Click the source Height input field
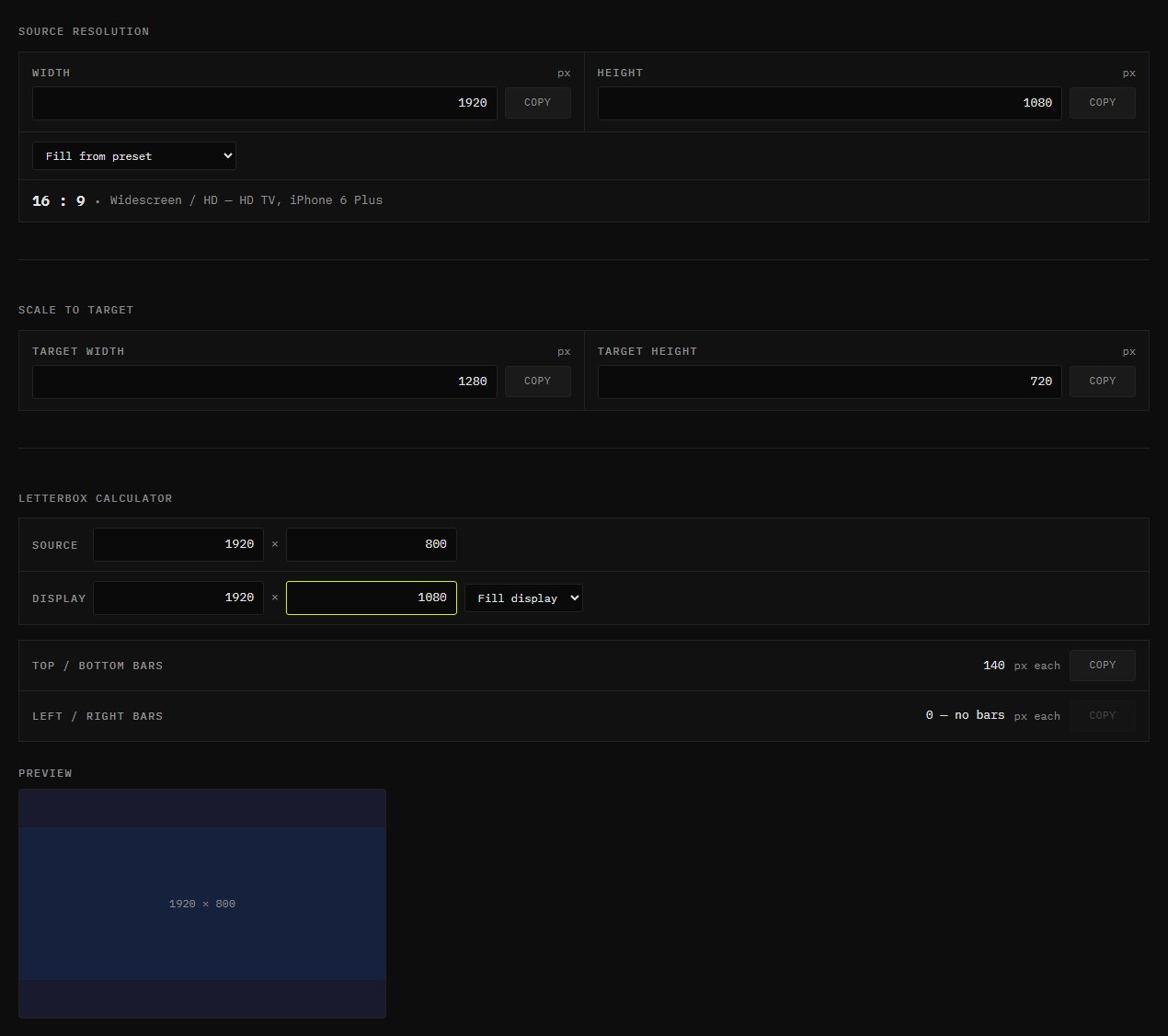 pos(830,103)
